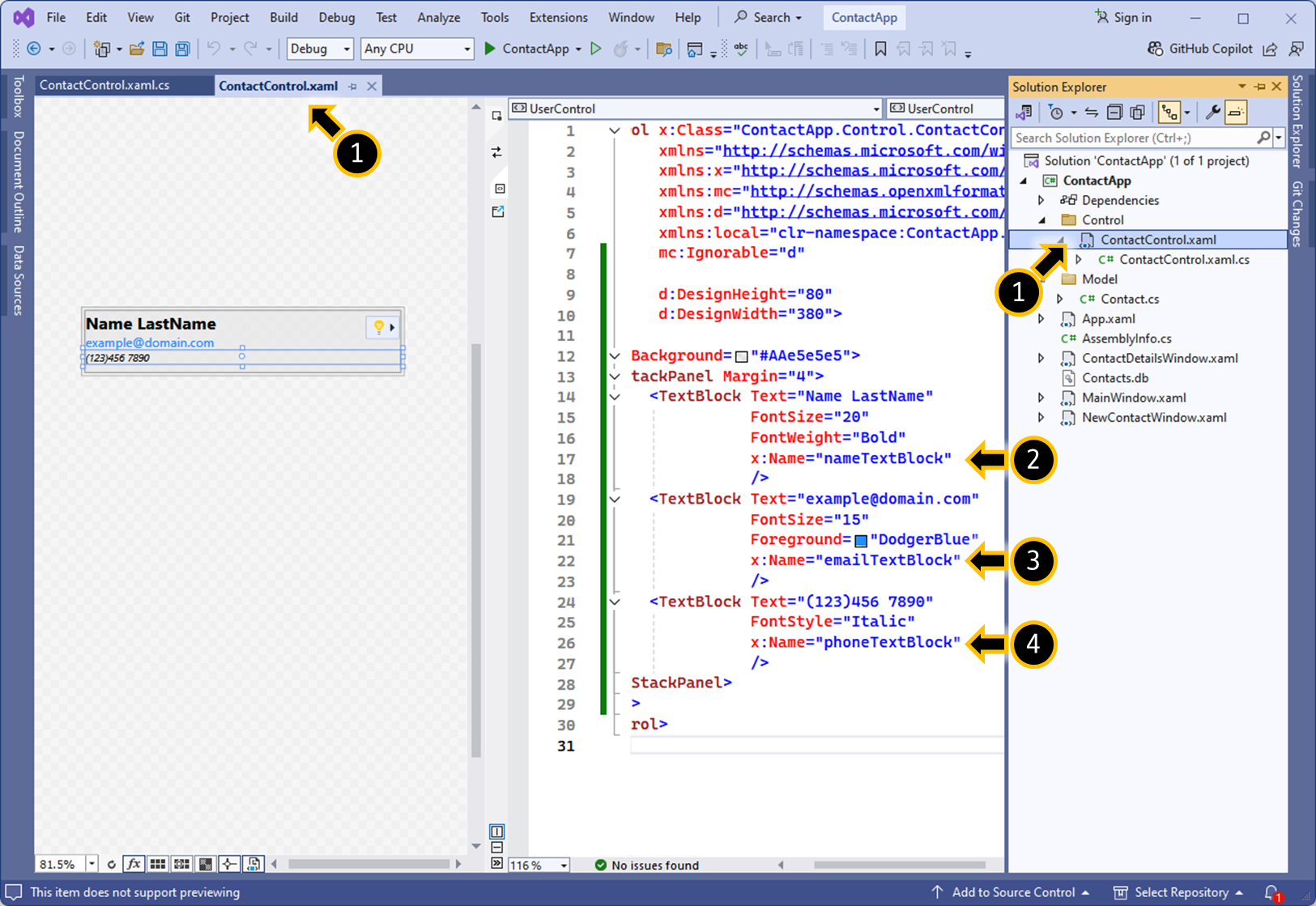Switch to horizontal split view icon

point(497,848)
